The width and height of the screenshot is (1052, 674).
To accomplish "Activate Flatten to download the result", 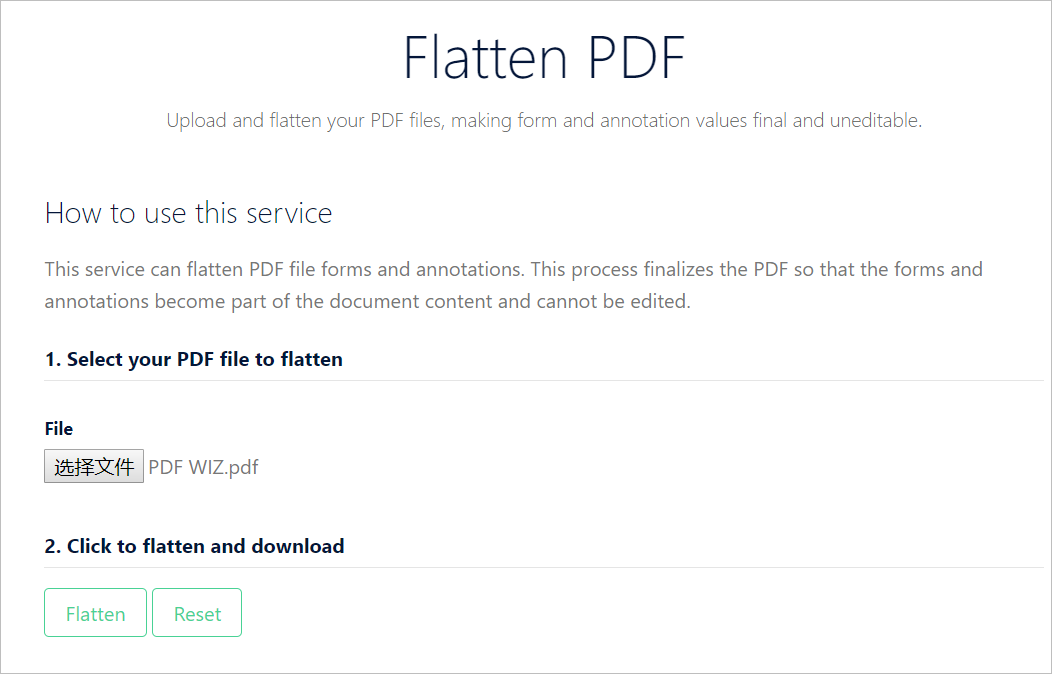I will click(x=95, y=612).
